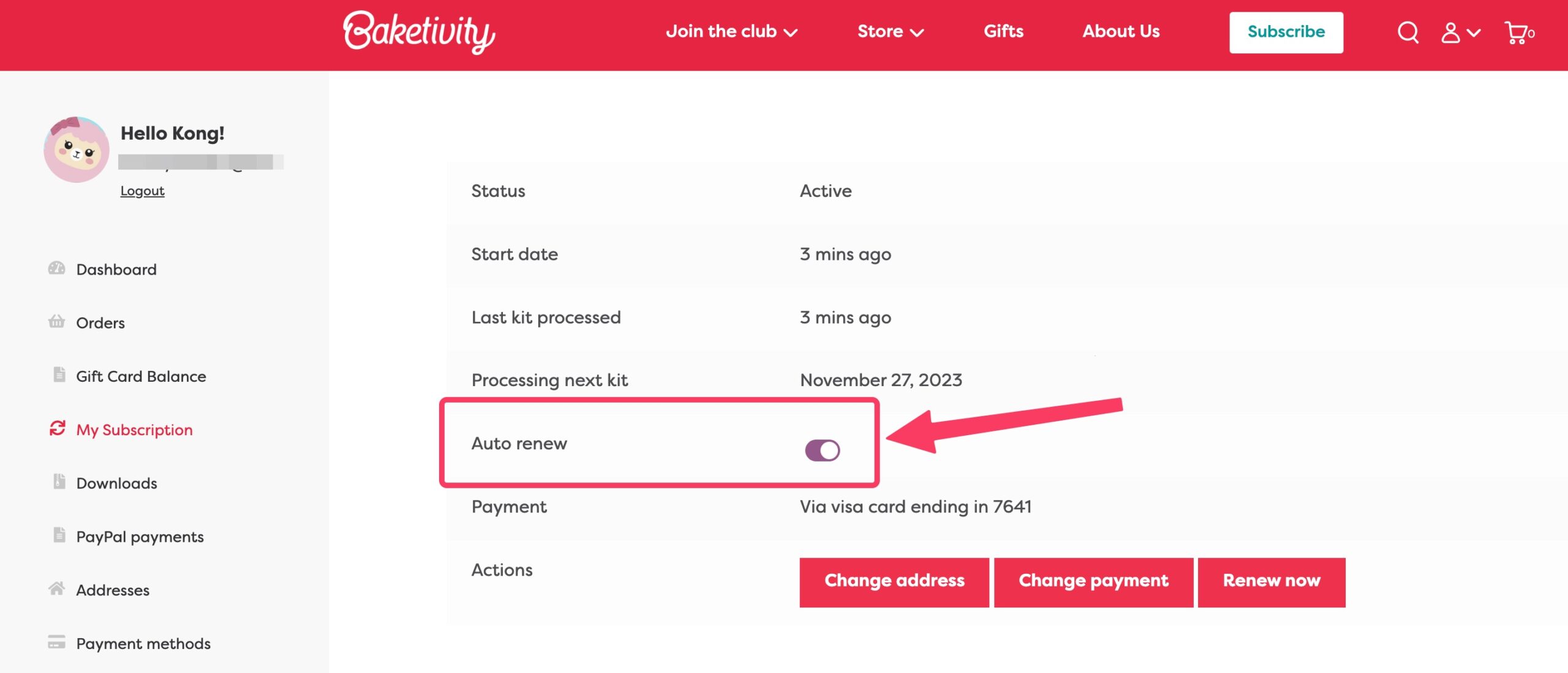Image resolution: width=1568 pixels, height=673 pixels.
Task: Disable the Auto renew toggle
Action: 822,451
